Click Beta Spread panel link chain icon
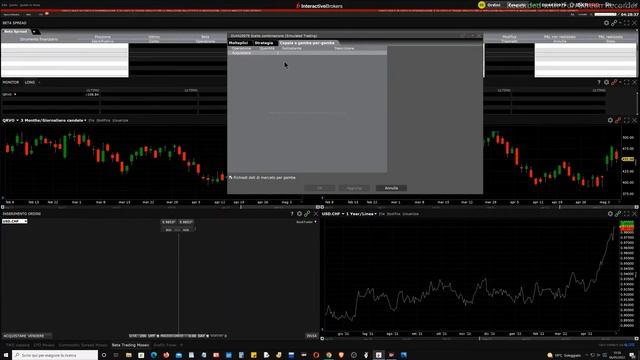The width and height of the screenshot is (640, 360). pos(614,23)
